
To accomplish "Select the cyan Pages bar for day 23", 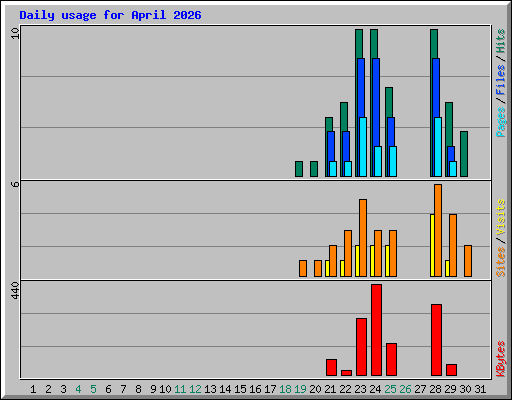I will pyautogui.click(x=363, y=147).
